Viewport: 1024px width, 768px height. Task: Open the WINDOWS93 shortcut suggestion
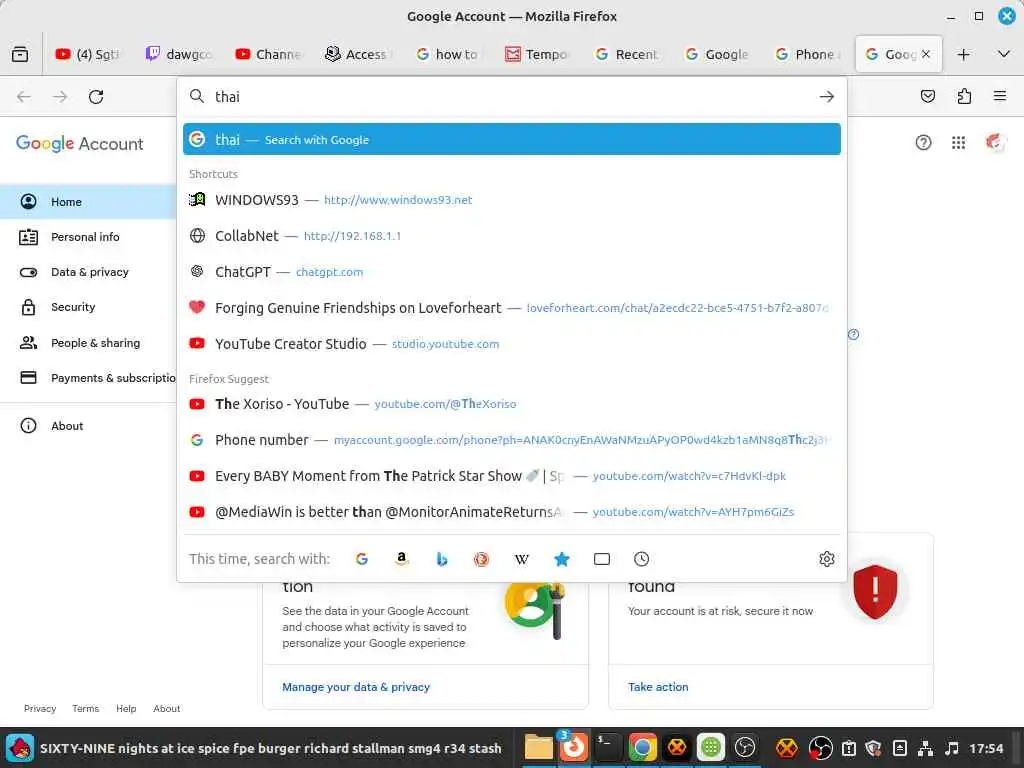(512, 200)
